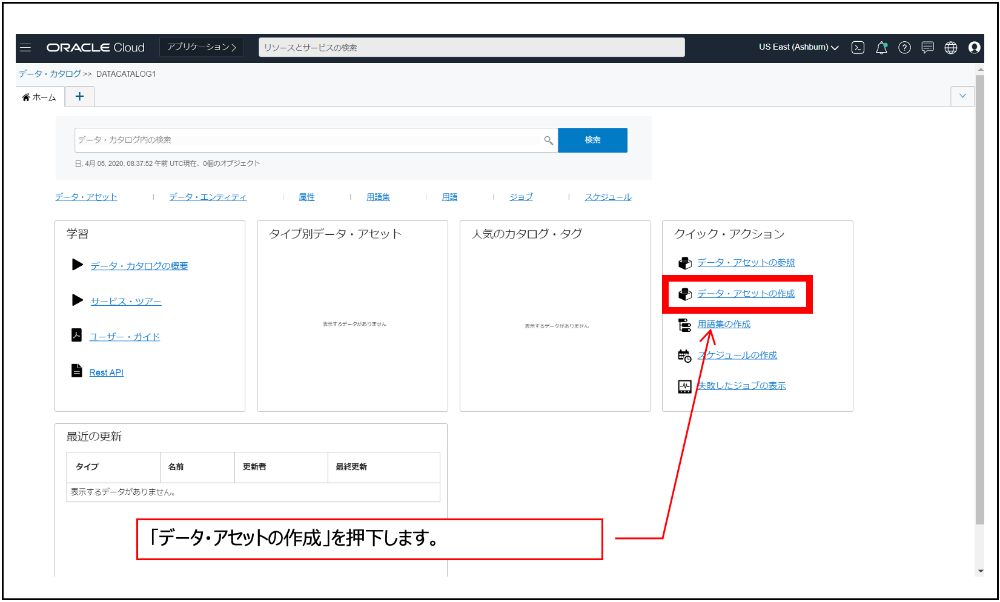Image resolution: width=1000 pixels, height=602 pixels.
Task: Click the calendar icon beside スケジュールの作成
Action: (x=685, y=356)
